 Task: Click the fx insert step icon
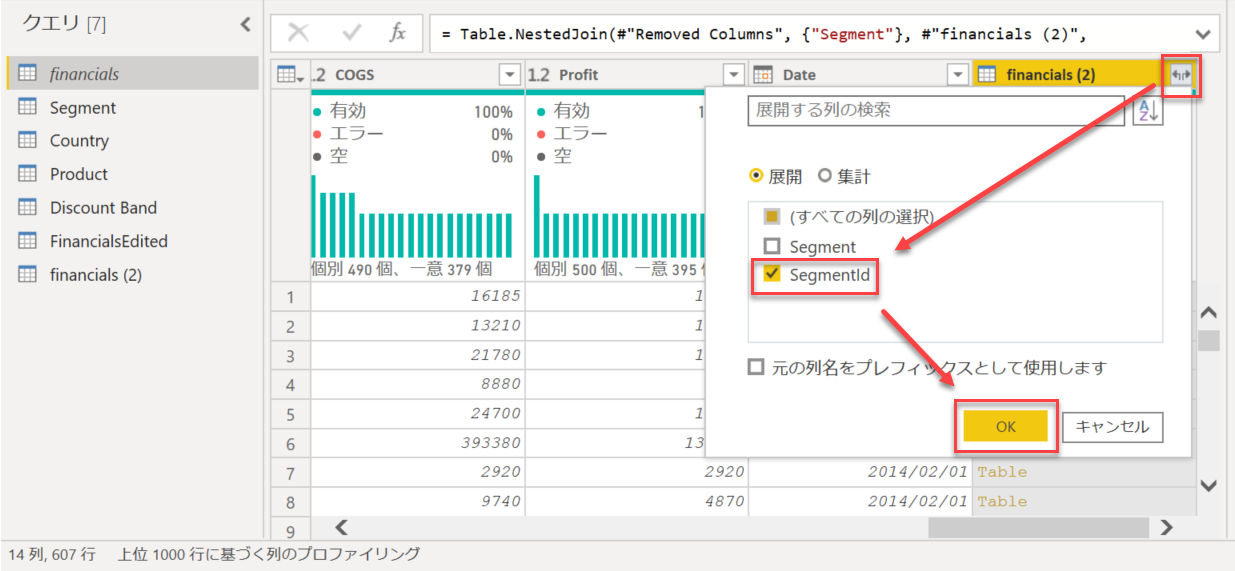pos(397,33)
